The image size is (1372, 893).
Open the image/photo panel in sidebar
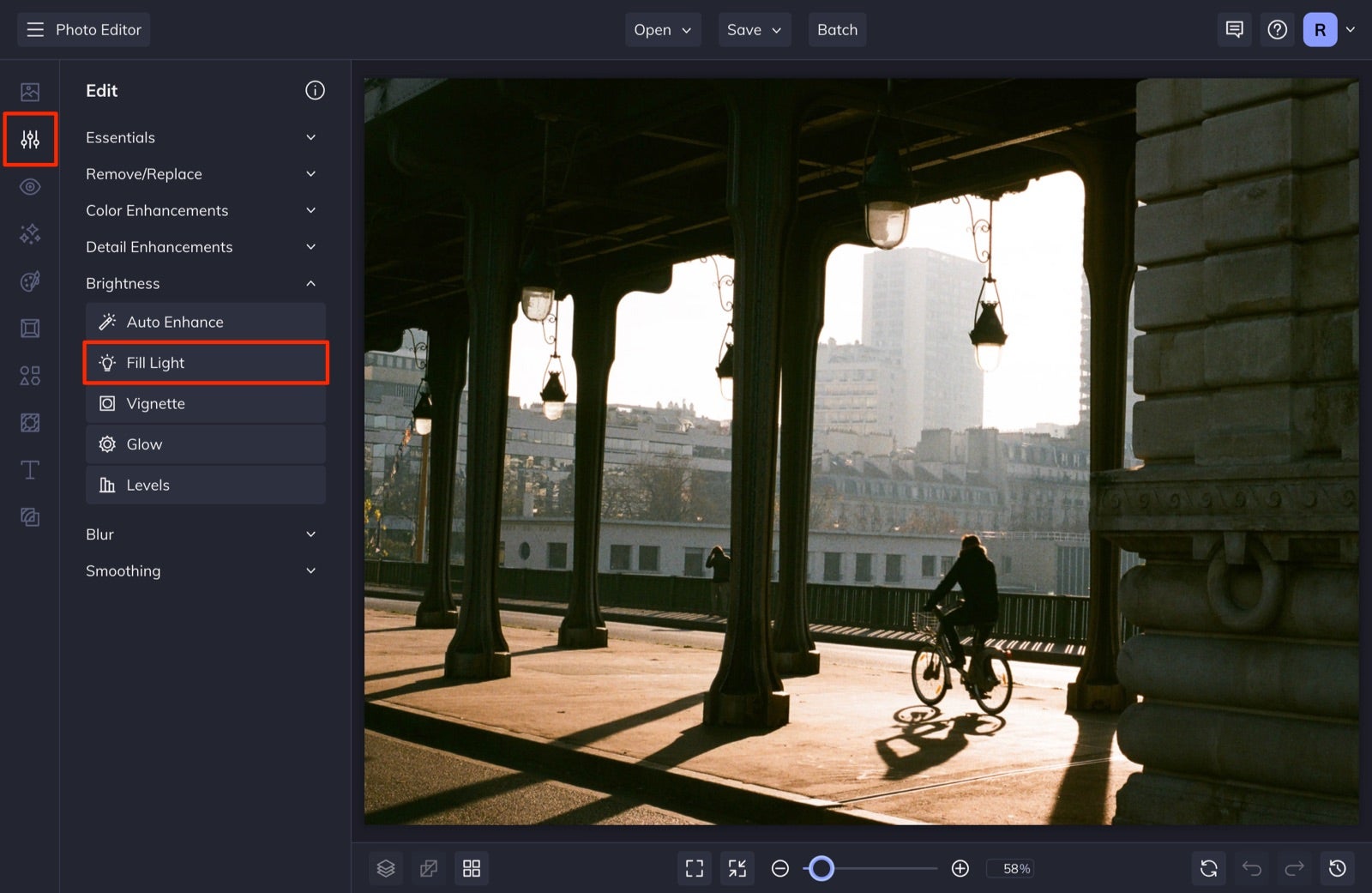[x=30, y=90]
